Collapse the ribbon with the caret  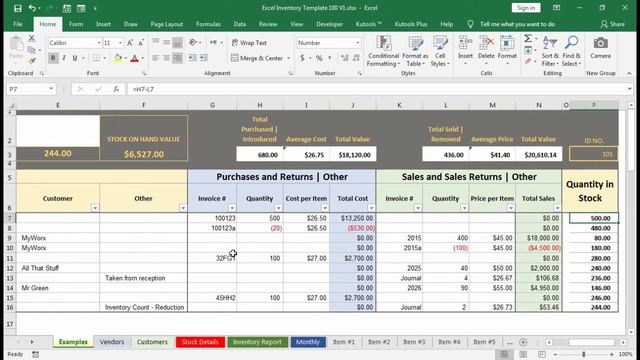[629, 73]
